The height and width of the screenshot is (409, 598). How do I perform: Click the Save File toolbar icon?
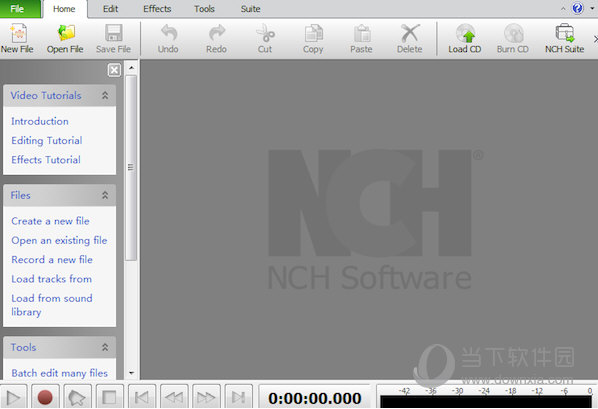point(113,38)
